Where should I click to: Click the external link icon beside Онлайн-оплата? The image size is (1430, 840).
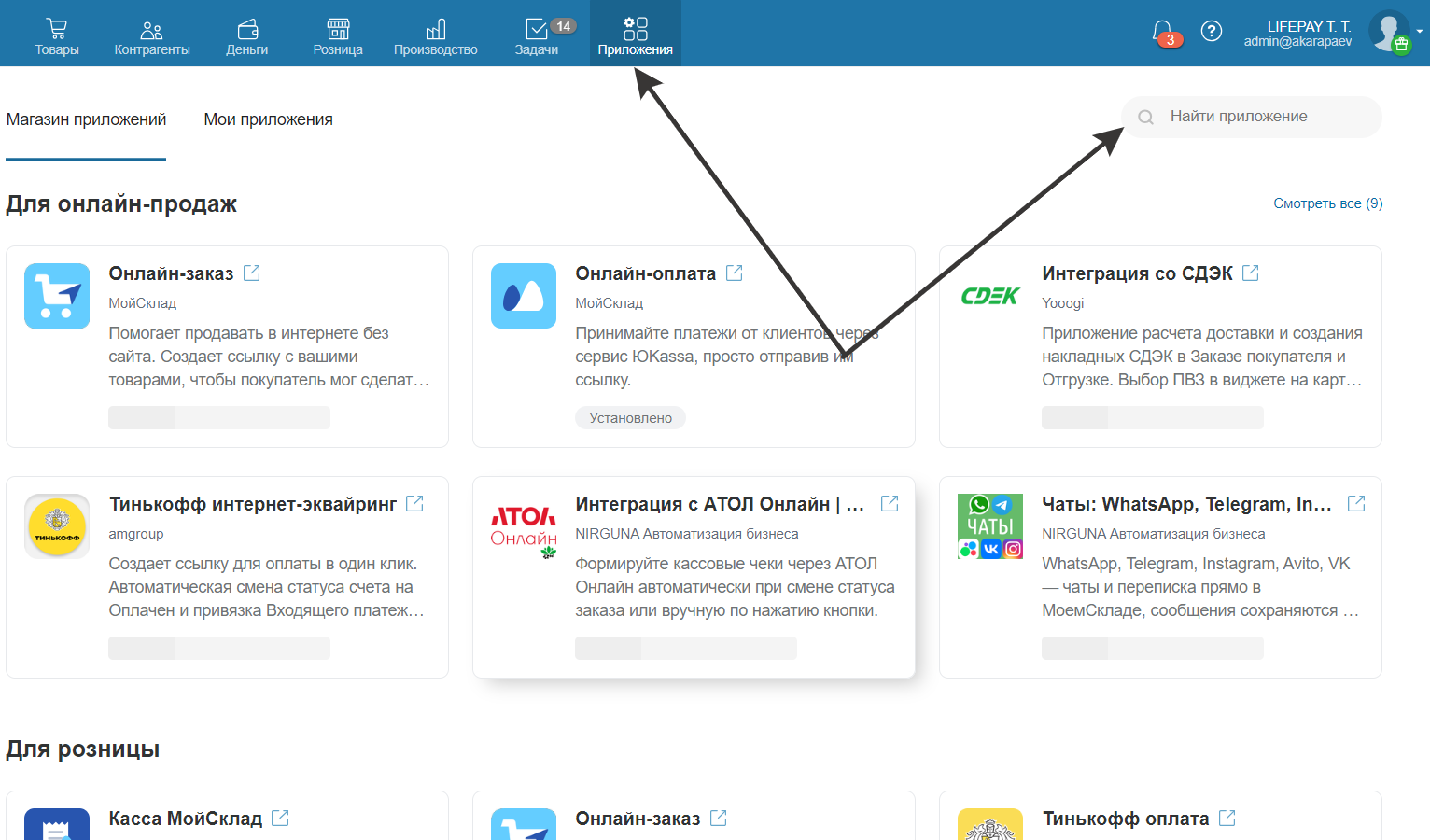[735, 273]
